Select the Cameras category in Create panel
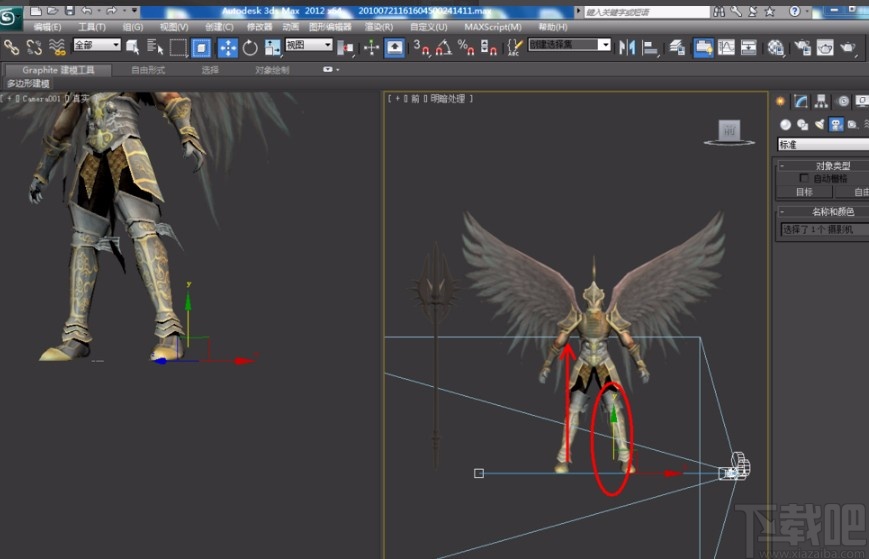869x559 pixels. 836,125
